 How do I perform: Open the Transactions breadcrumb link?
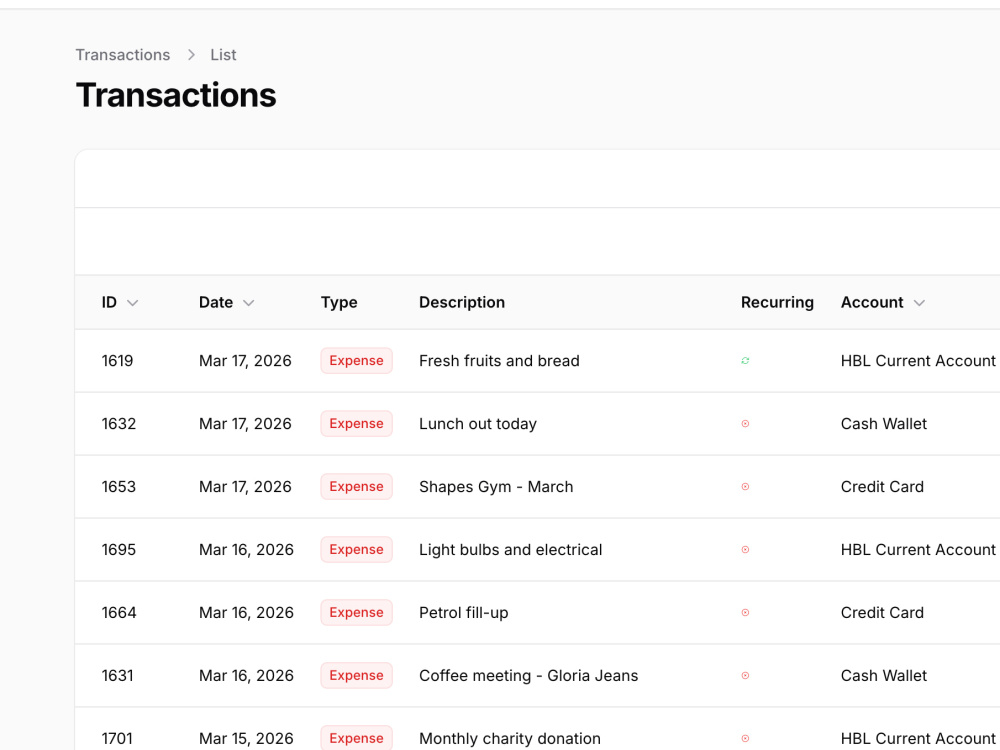tap(123, 55)
